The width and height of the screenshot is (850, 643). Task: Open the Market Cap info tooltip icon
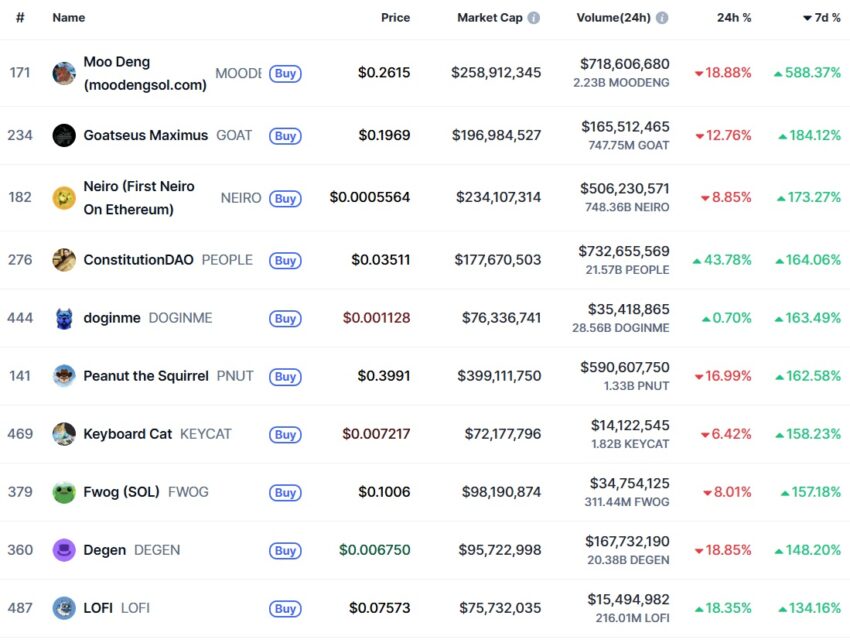534,18
